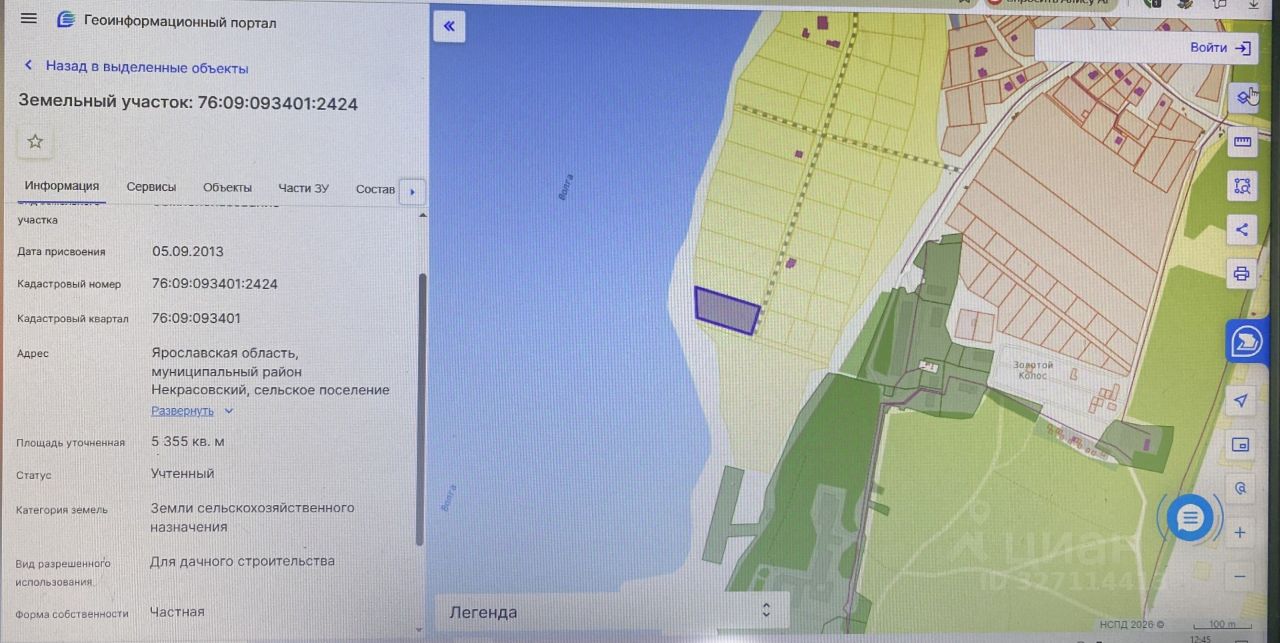Click the ownership value Частная
Image resolution: width=1280 pixels, height=643 pixels.
[177, 612]
